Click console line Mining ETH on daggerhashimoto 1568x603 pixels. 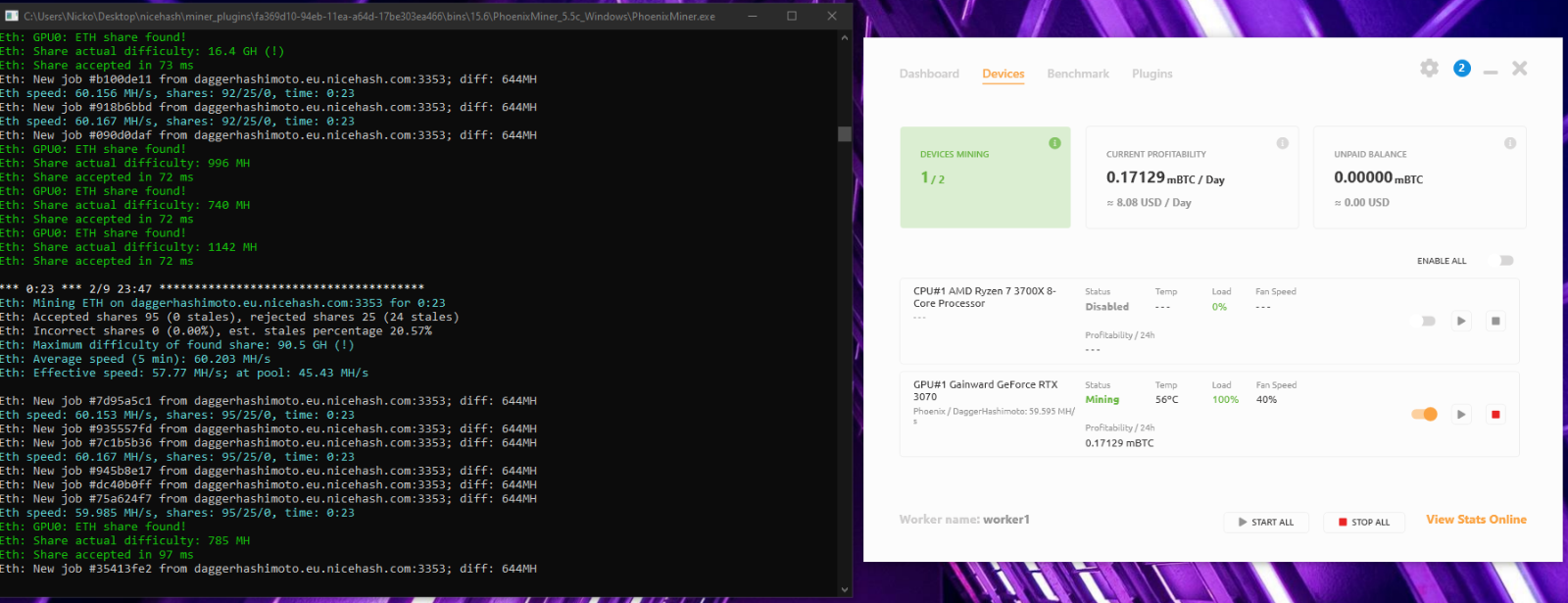coord(222,303)
